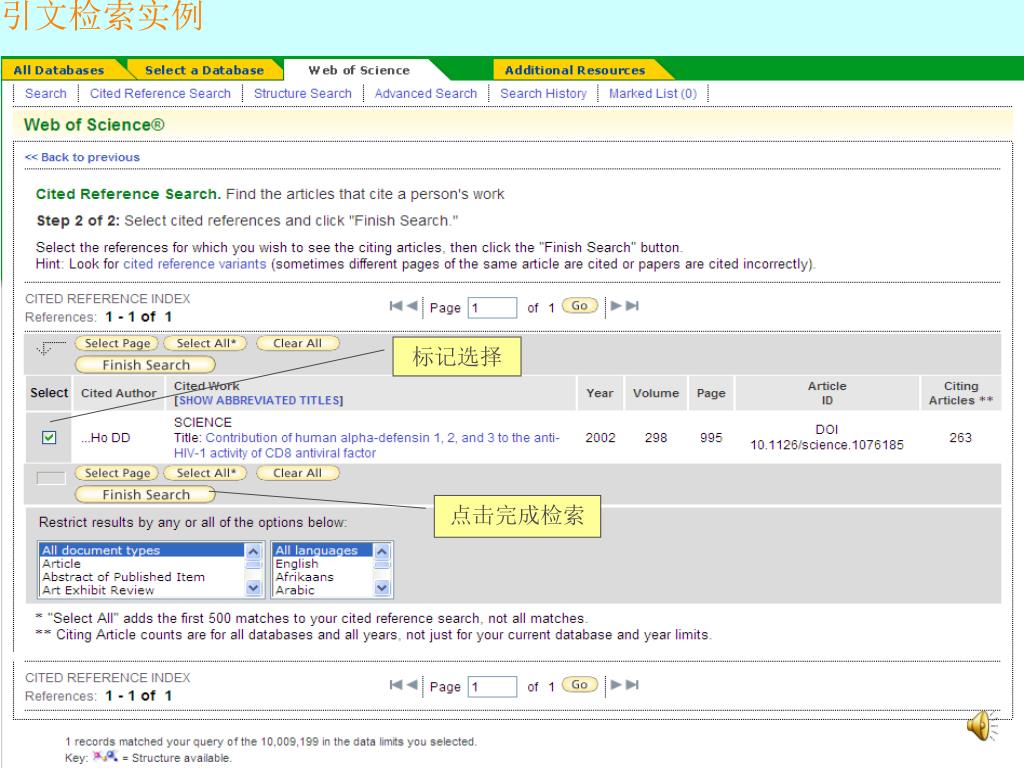The height and width of the screenshot is (768, 1024).
Task: Click cited author ...Ho DD
Action: [106, 438]
